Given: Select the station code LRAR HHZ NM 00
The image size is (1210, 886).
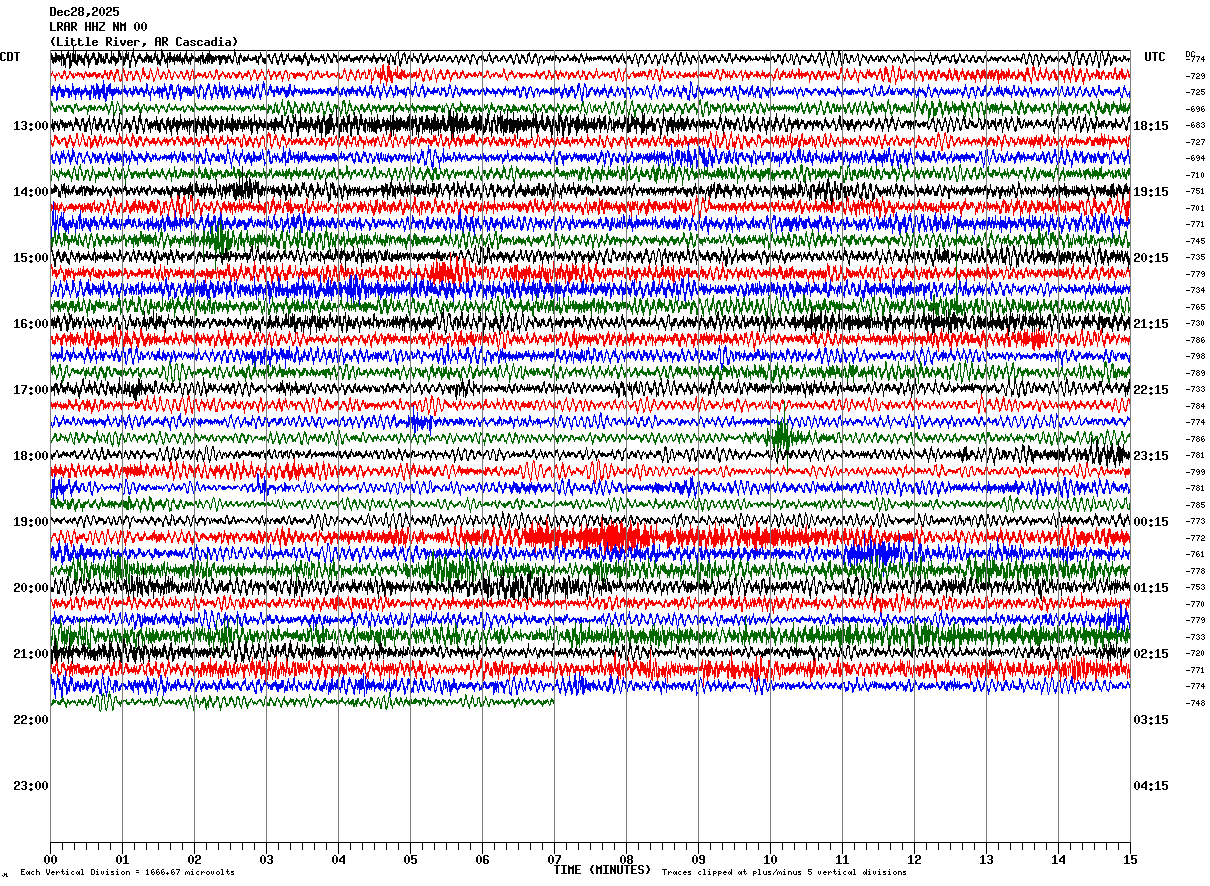Looking at the screenshot, I should pyautogui.click(x=98, y=27).
